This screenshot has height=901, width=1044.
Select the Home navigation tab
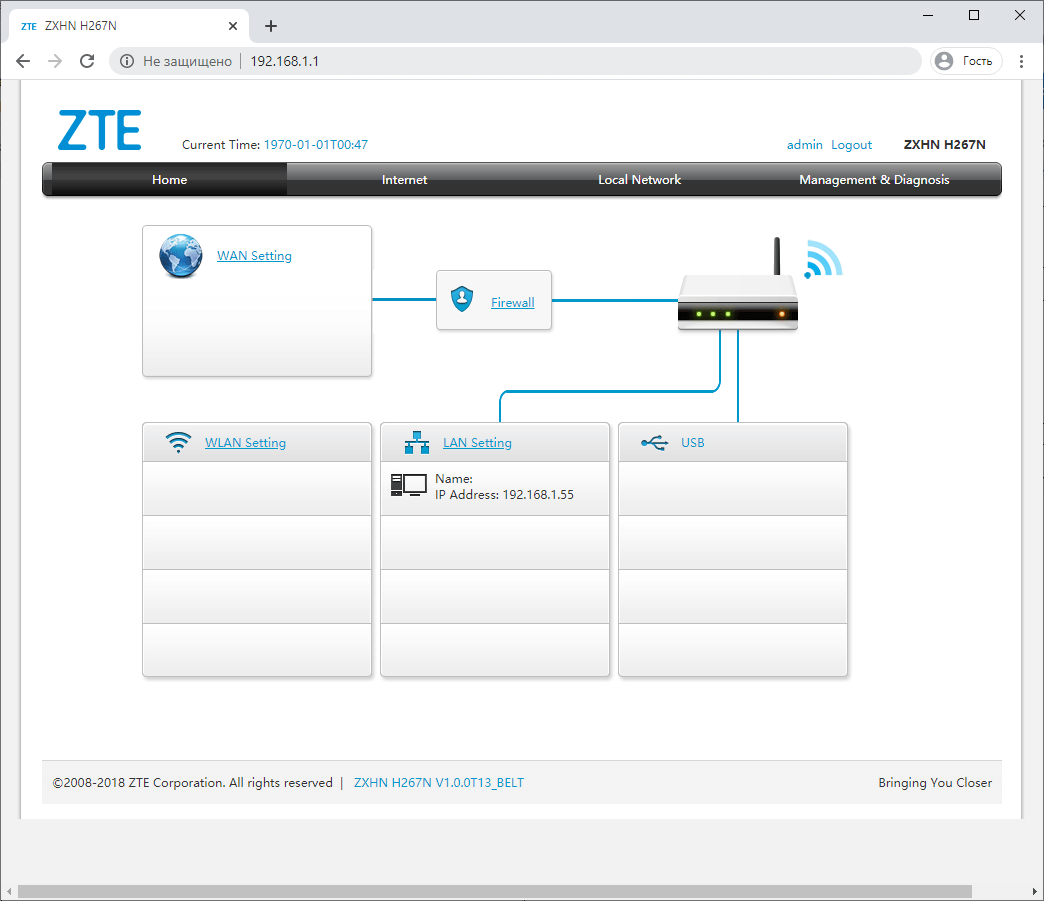click(x=169, y=180)
